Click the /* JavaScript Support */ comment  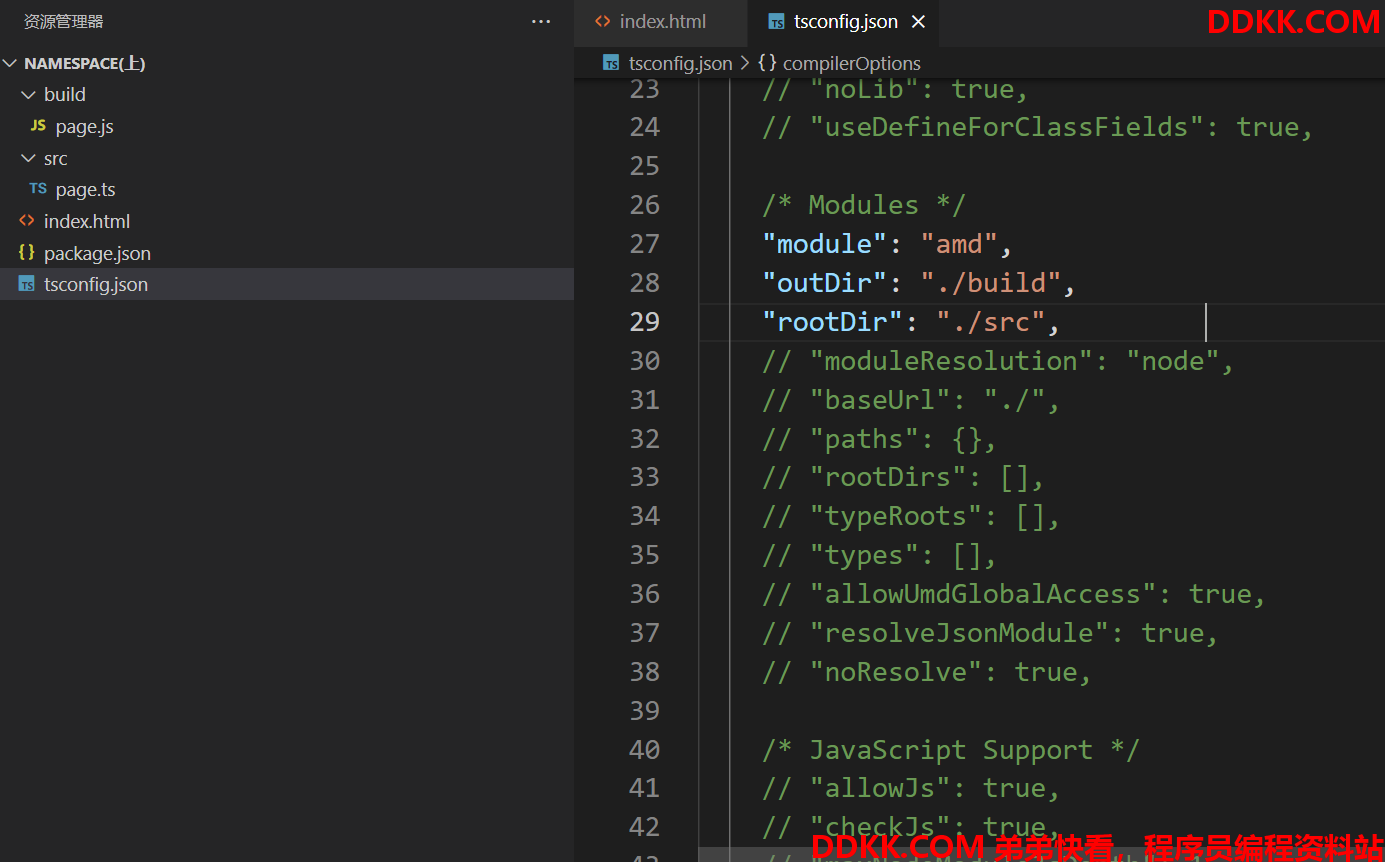click(950, 750)
